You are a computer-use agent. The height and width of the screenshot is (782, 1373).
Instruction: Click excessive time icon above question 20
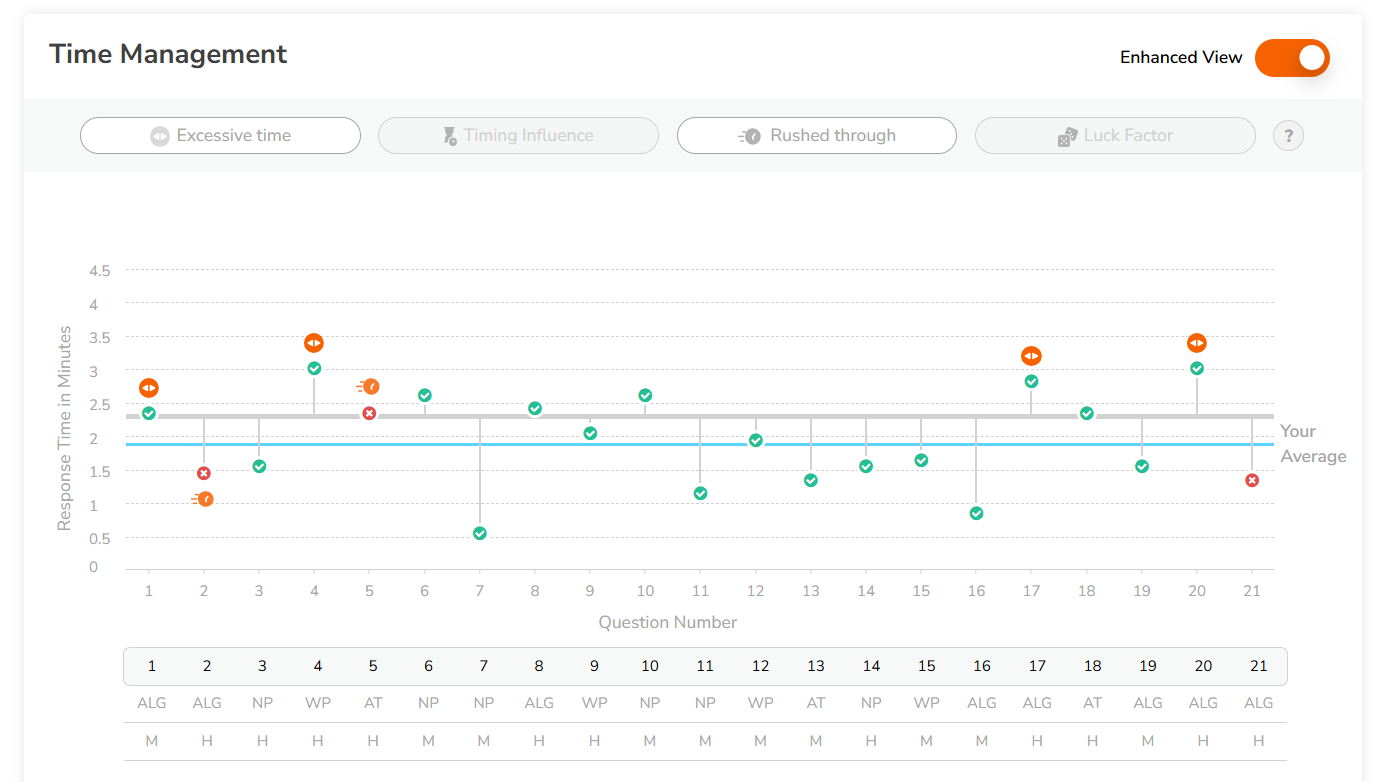(1197, 343)
